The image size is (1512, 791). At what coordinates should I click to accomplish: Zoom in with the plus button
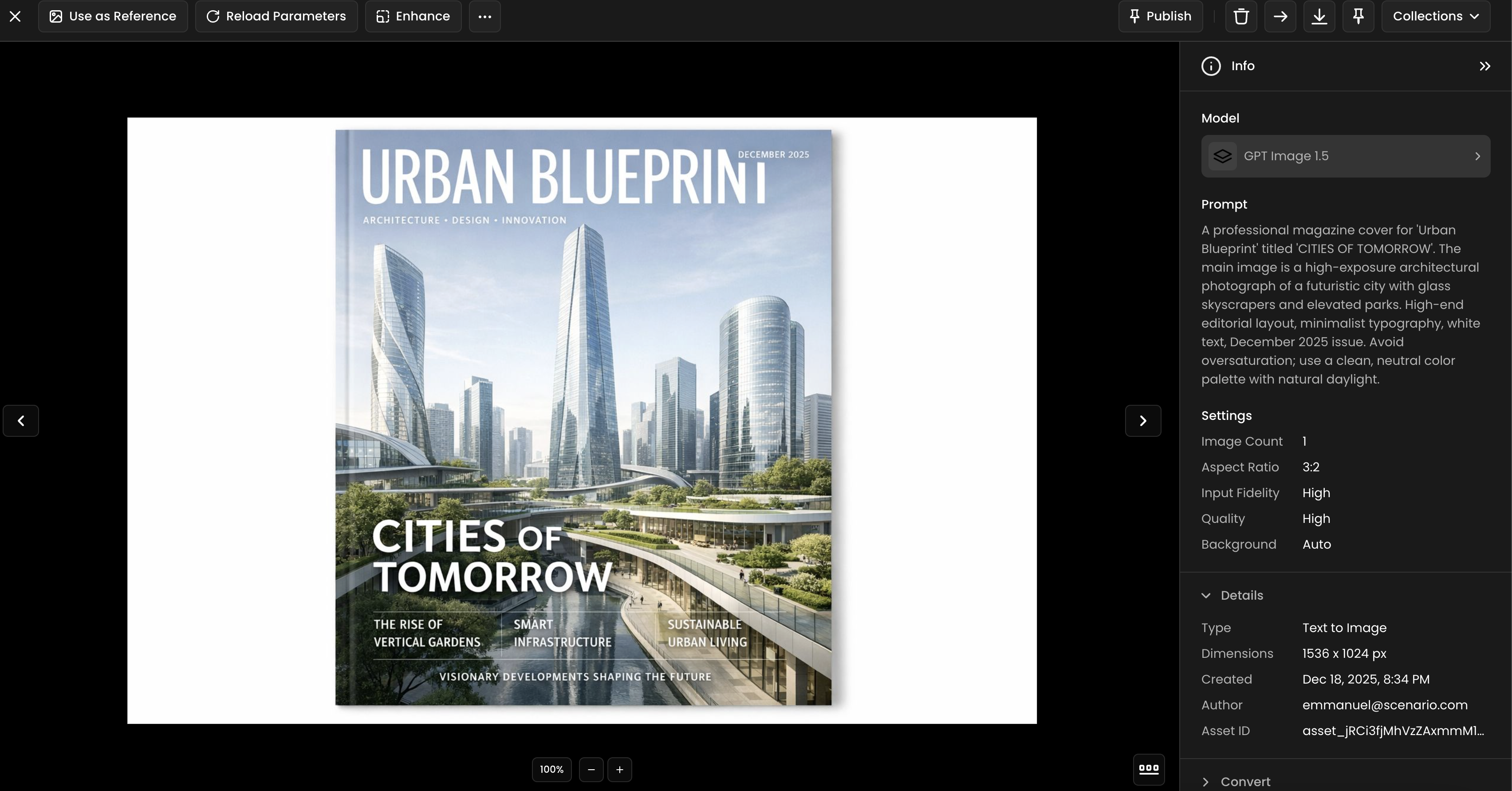619,769
